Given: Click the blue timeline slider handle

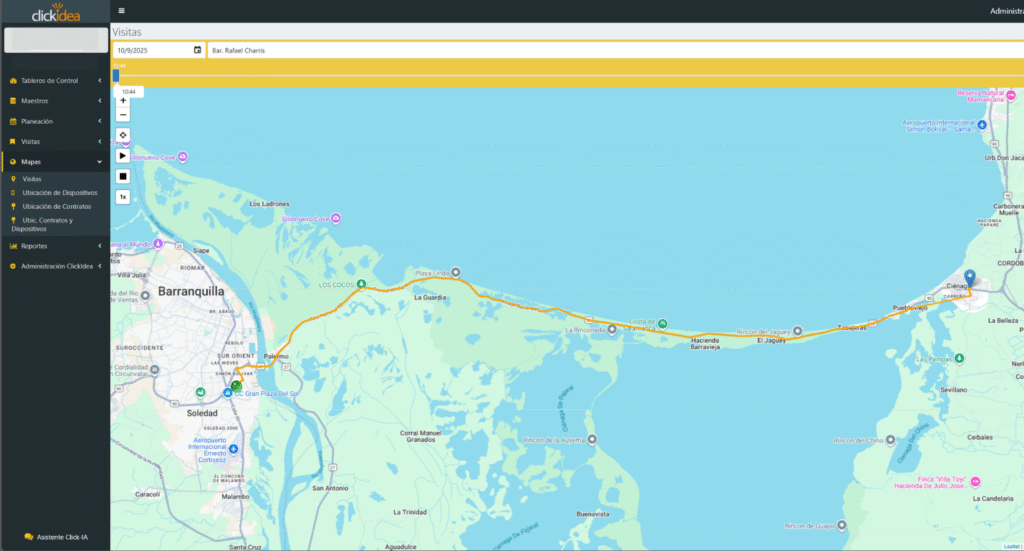Looking at the screenshot, I should point(116,75).
